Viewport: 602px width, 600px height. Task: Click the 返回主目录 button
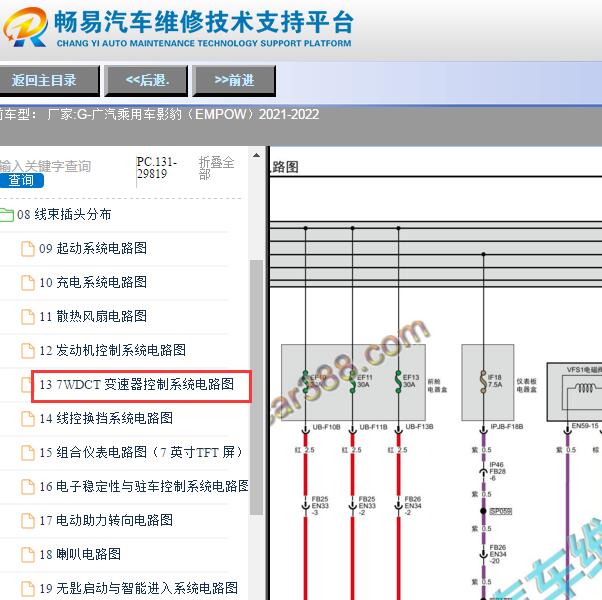[x=49, y=80]
